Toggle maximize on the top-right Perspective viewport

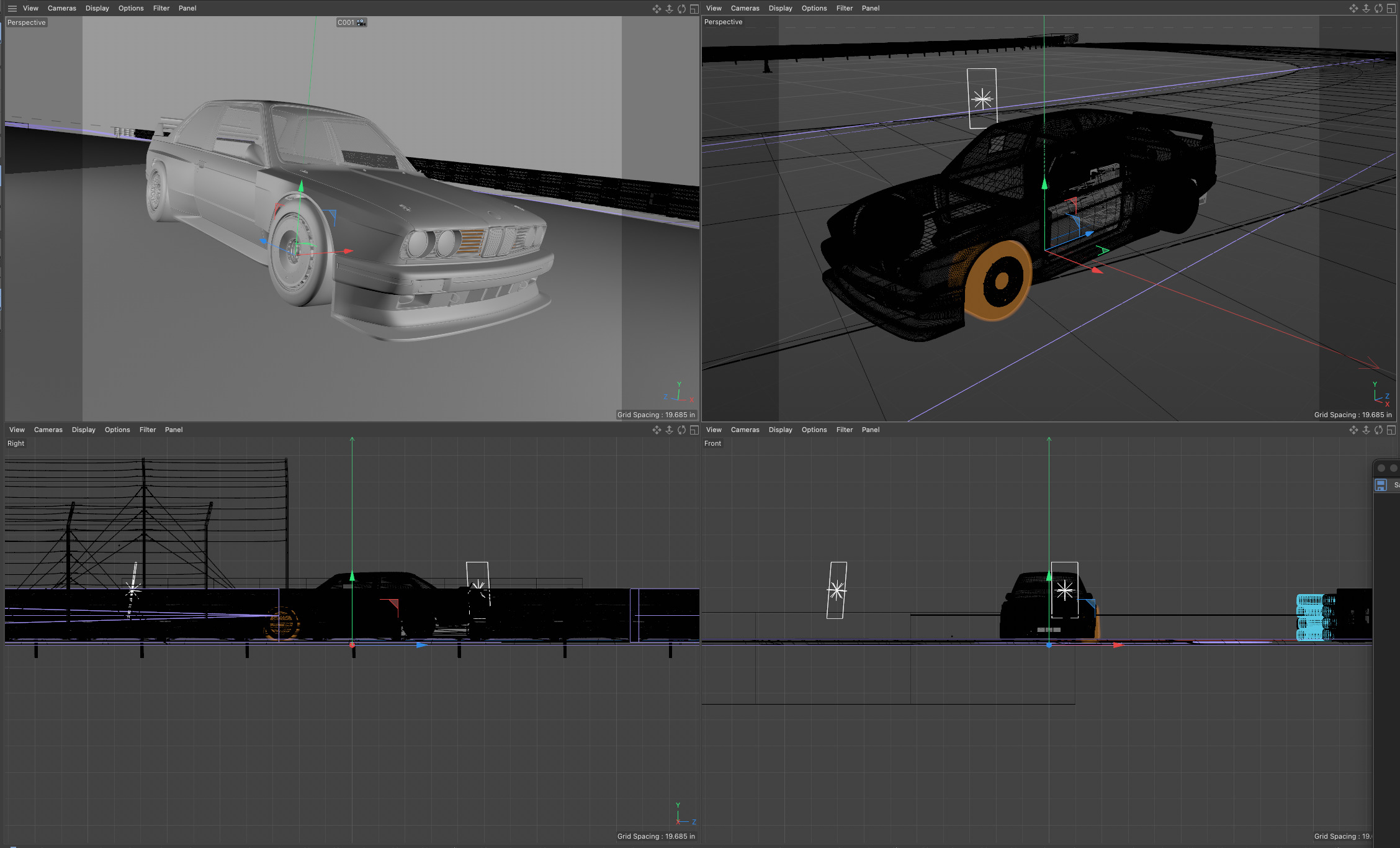click(x=1391, y=9)
